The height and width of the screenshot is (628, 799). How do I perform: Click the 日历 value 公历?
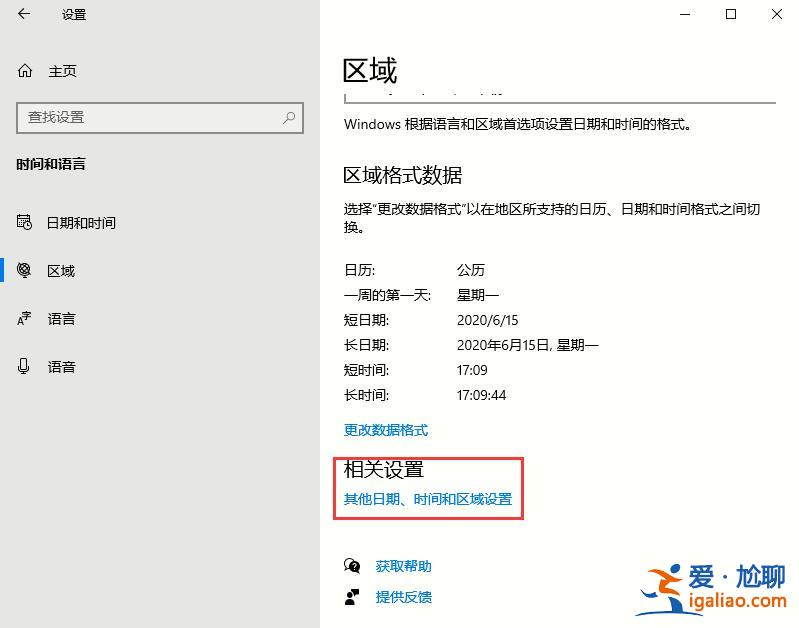coord(470,270)
